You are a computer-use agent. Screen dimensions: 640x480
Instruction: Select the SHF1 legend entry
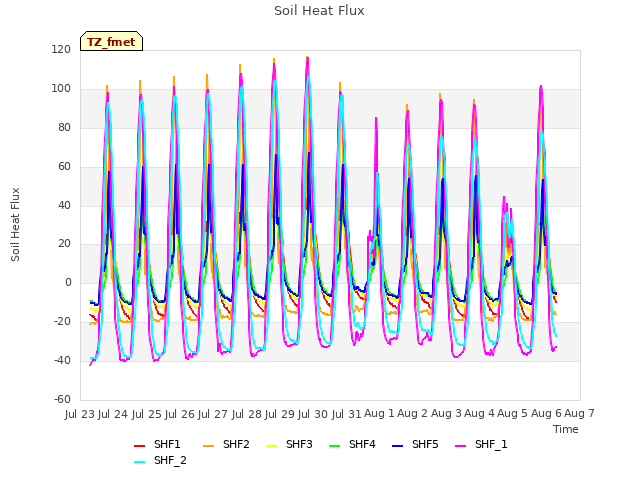(x=157, y=444)
